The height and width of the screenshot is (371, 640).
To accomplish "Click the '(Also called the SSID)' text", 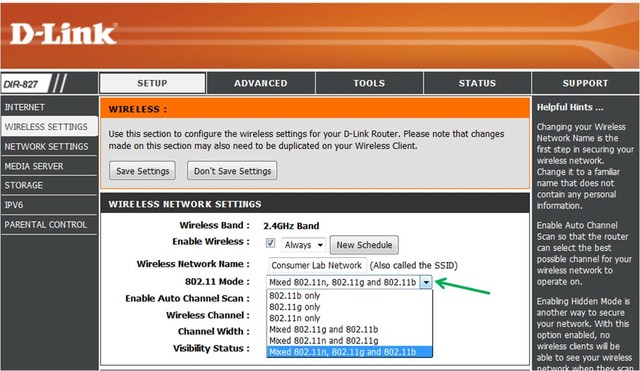I will [x=413, y=265].
